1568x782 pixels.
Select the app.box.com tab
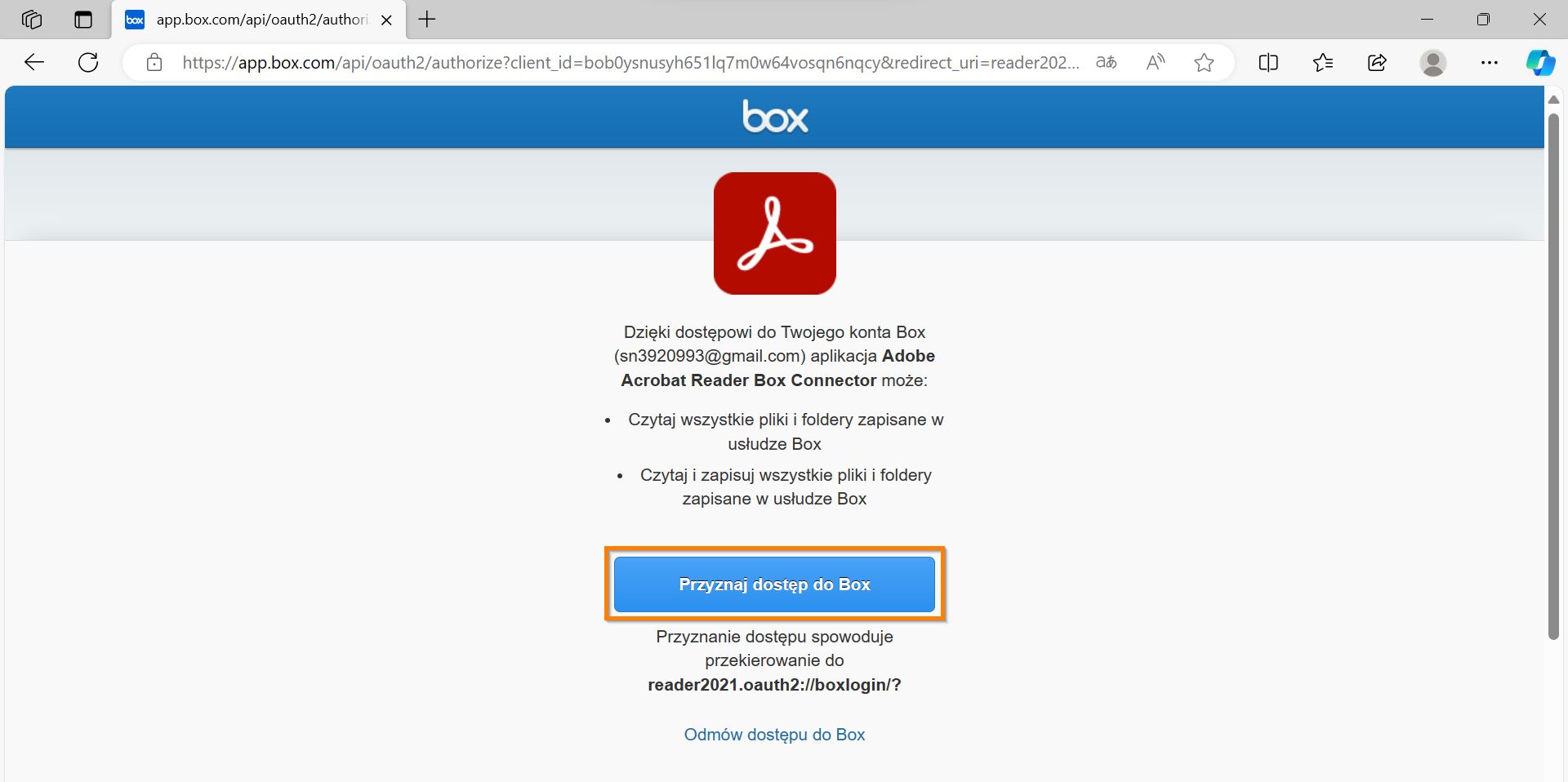coord(261,20)
